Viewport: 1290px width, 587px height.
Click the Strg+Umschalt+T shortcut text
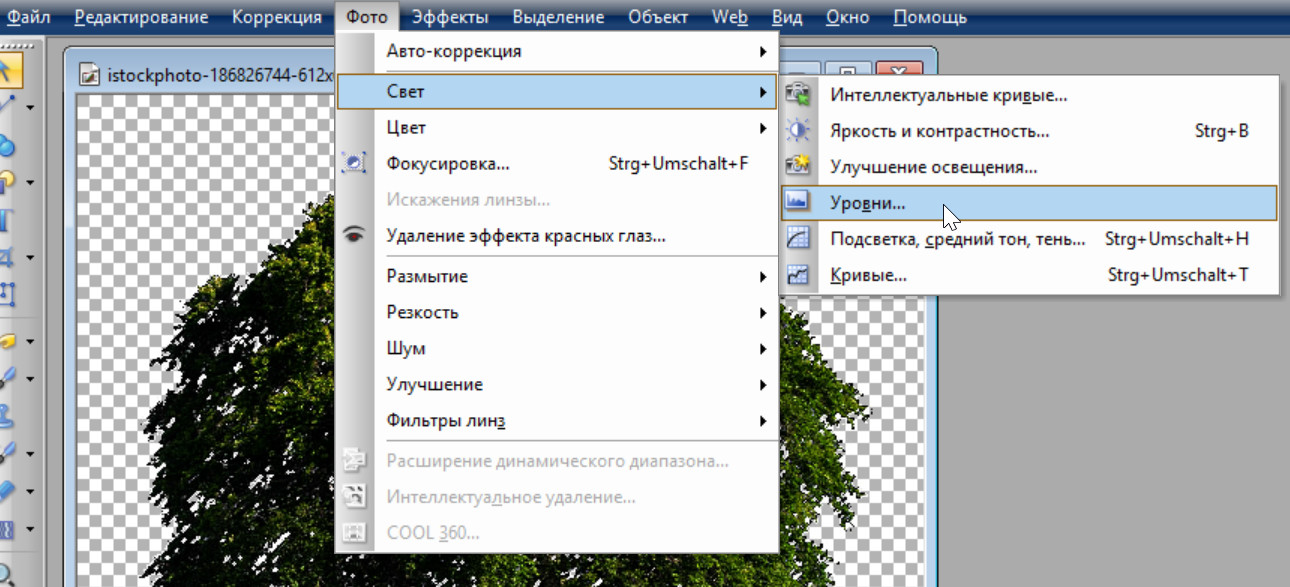pyautogui.click(x=1178, y=275)
